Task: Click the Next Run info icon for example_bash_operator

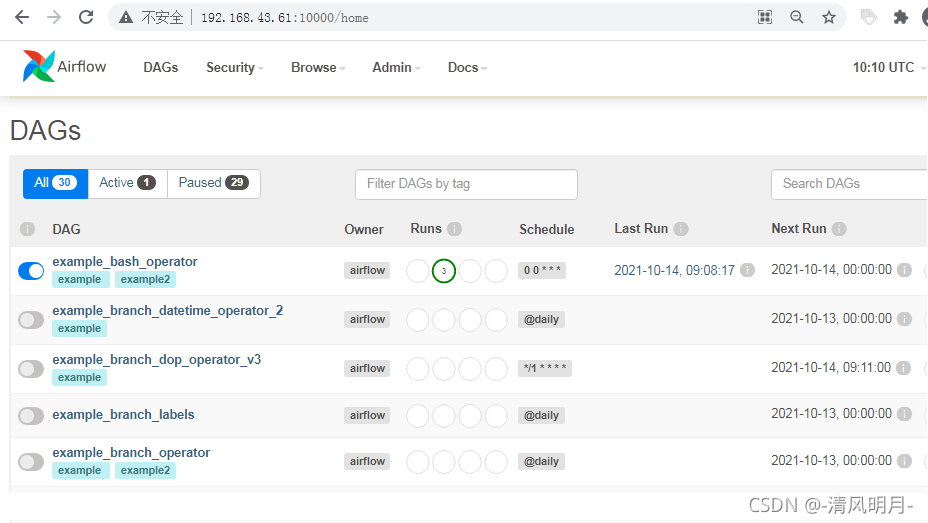Action: click(904, 270)
